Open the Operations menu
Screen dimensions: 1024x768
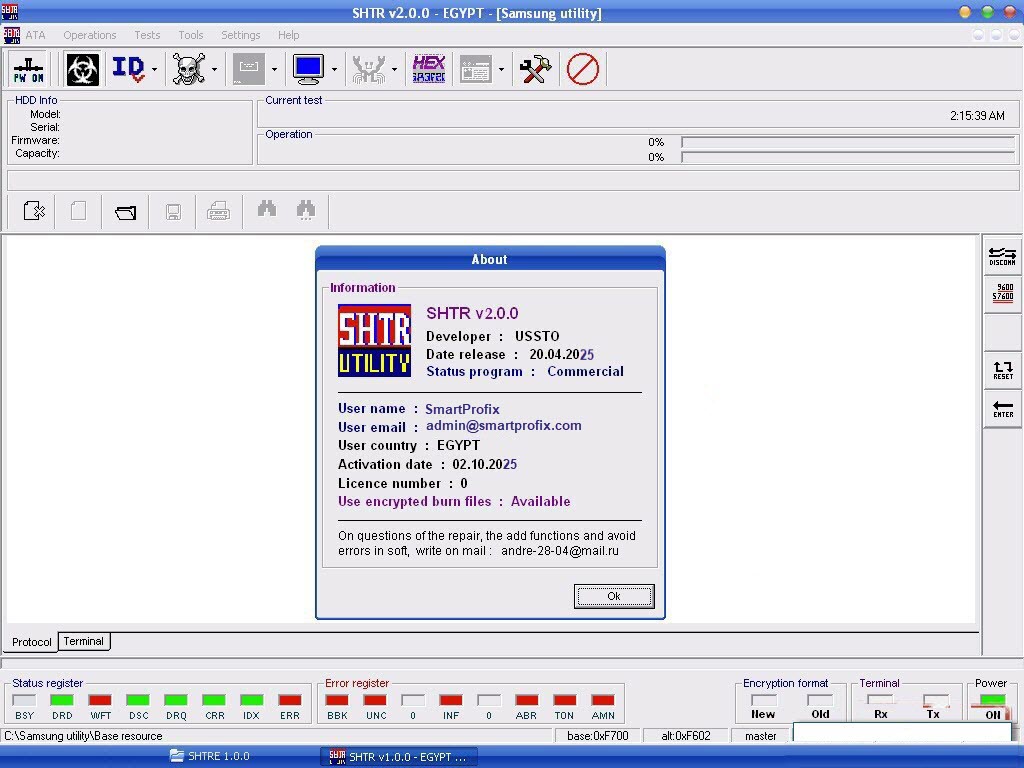[x=89, y=34]
